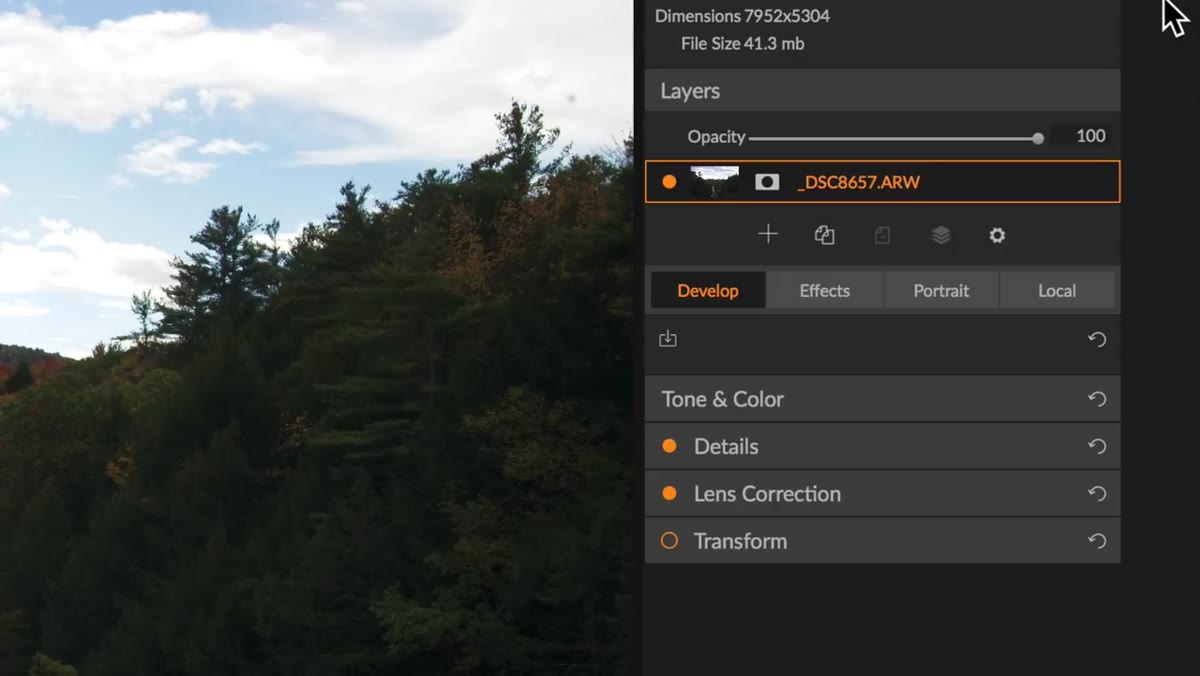Viewport: 1200px width, 676px height.
Task: Click the Layers opacity slider handle
Action: click(1038, 138)
